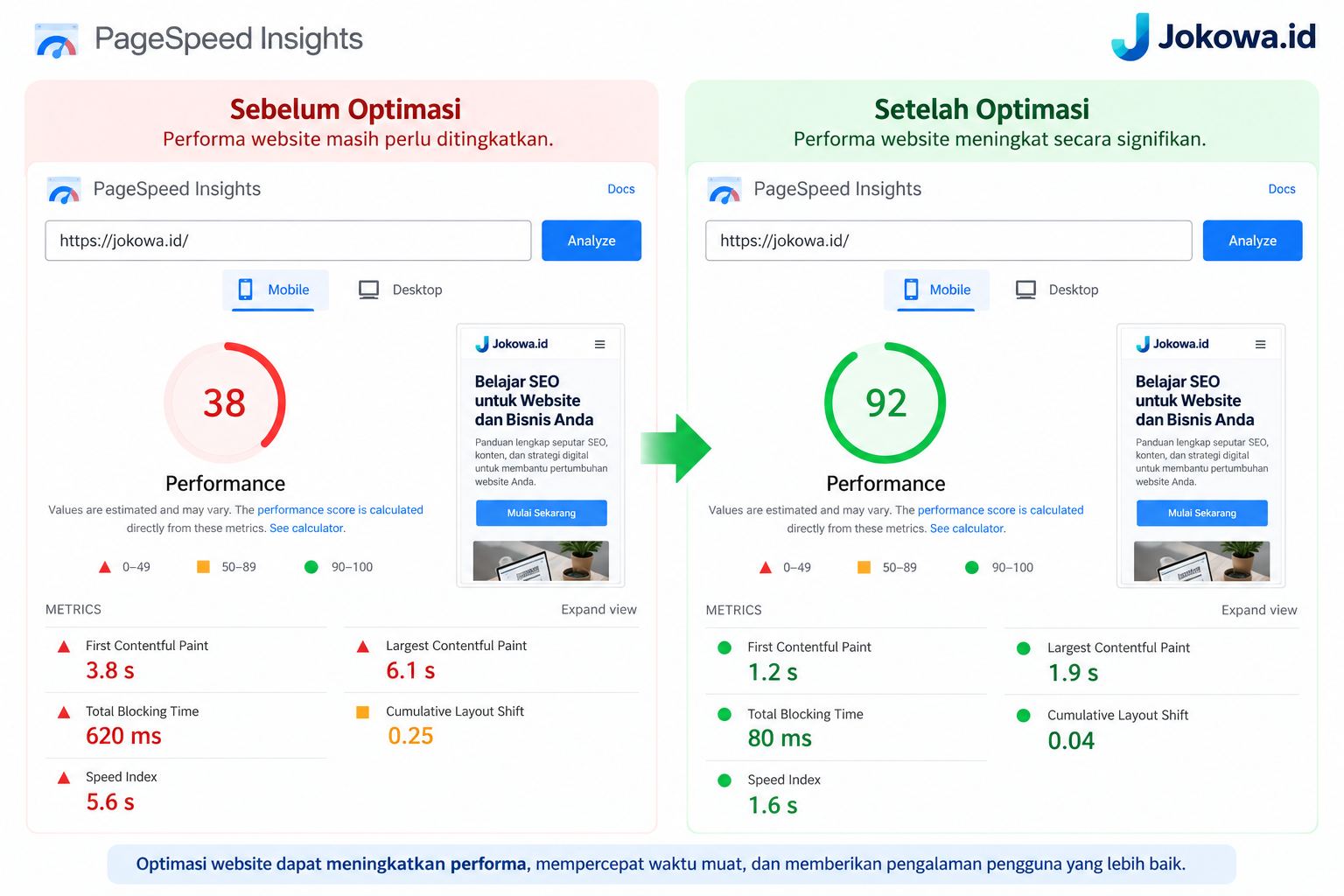
Task: Click Mulai Sekarang in the Sebelum panel's preview
Action: tap(542, 513)
